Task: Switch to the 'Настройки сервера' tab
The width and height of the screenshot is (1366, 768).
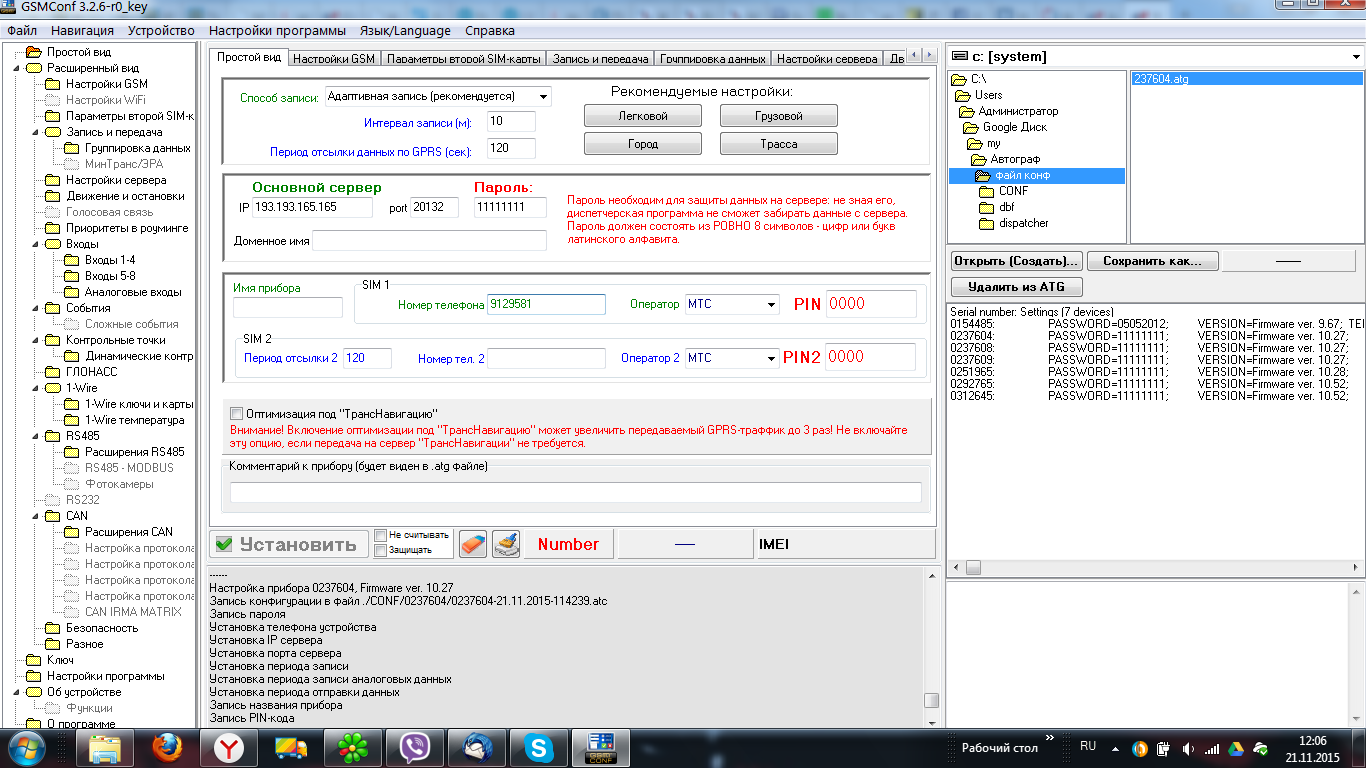Action: pos(827,59)
